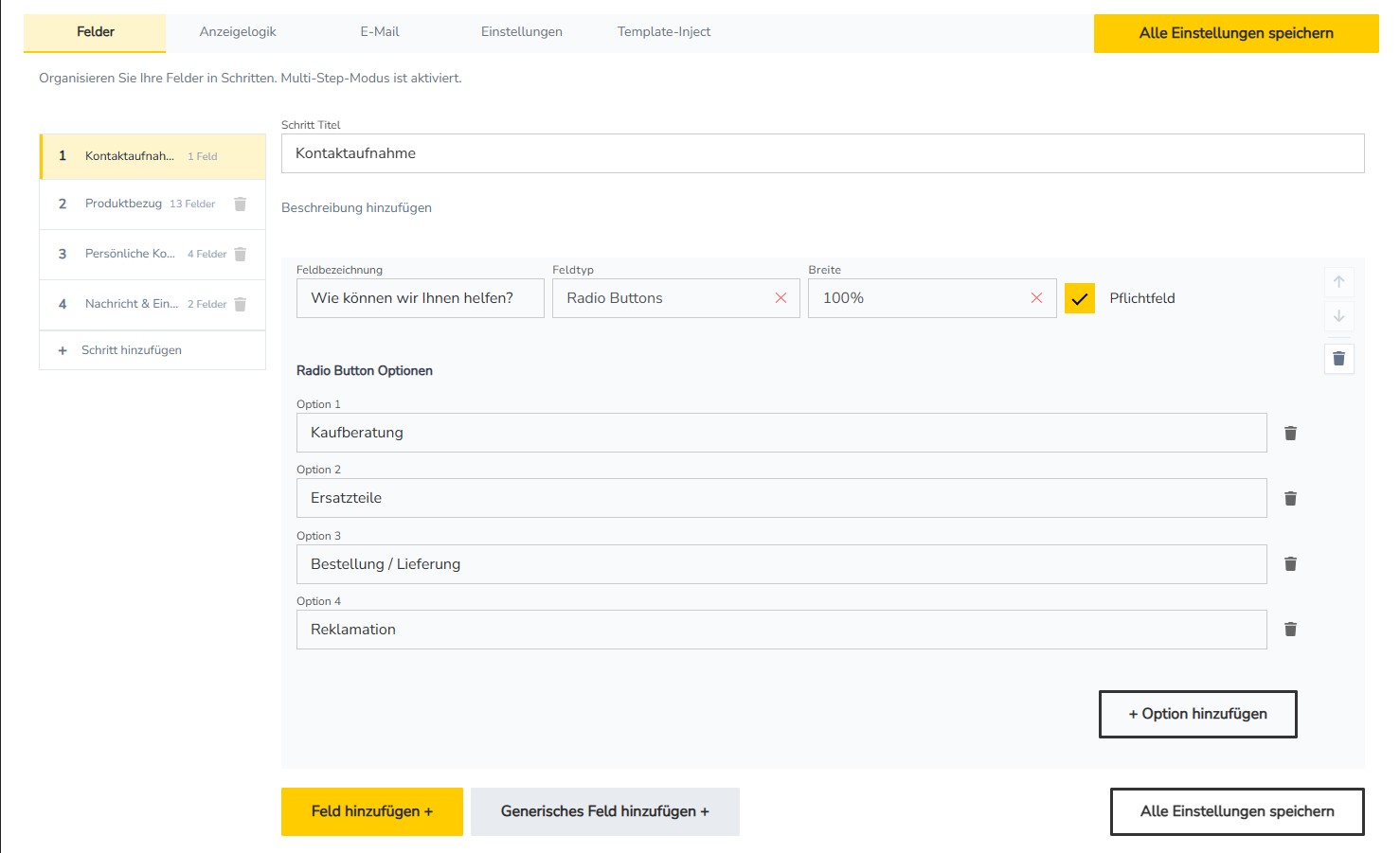The image size is (1400, 853).
Task: Select step 1 Kontaktaufnah...
Action: pyautogui.click(x=153, y=156)
